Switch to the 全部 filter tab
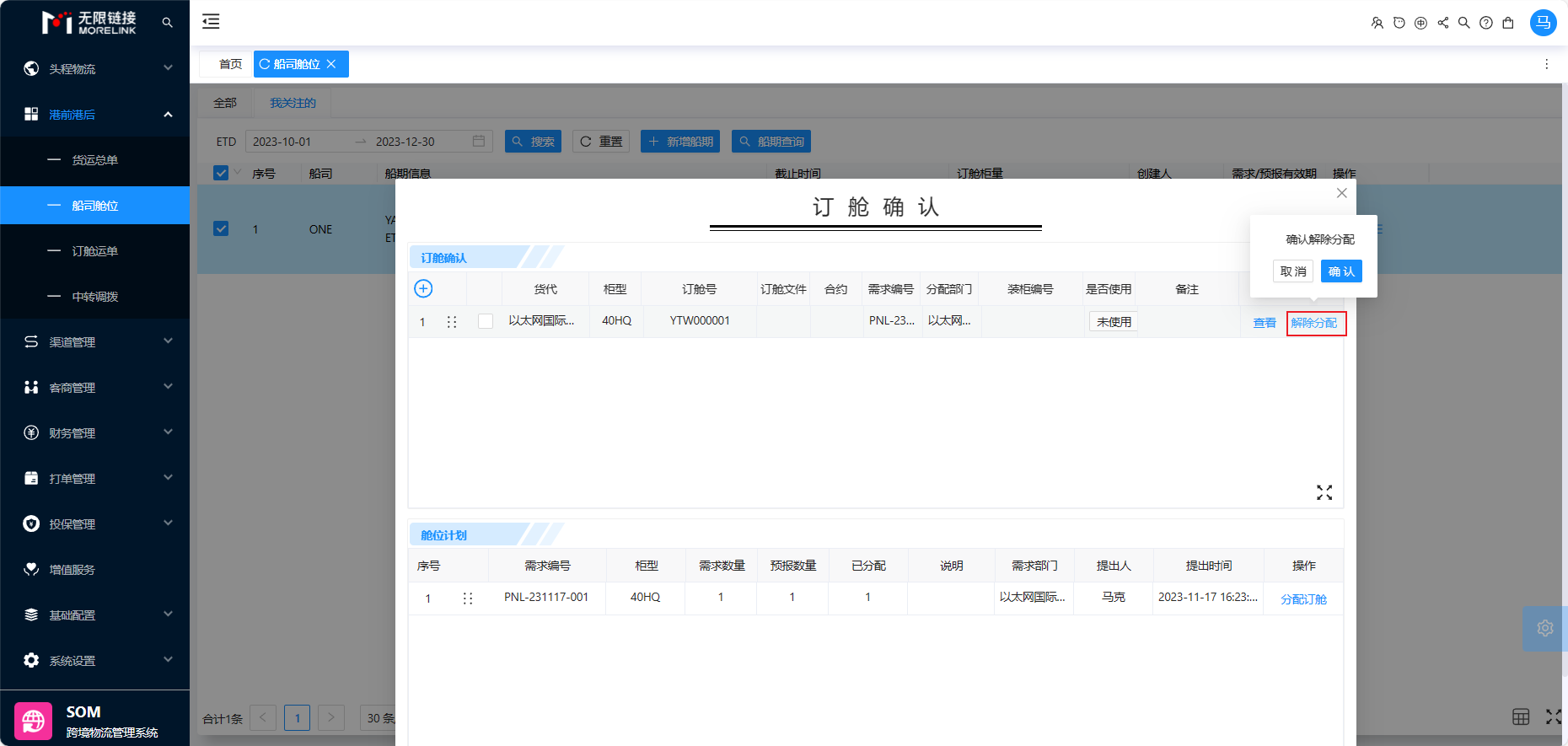This screenshot has width=1568, height=746. [x=225, y=103]
